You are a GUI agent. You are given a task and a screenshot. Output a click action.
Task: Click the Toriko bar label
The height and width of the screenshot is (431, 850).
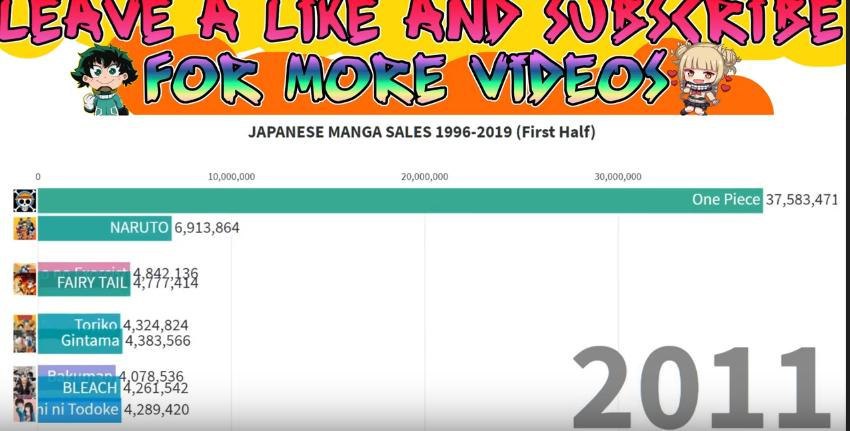[96, 324]
